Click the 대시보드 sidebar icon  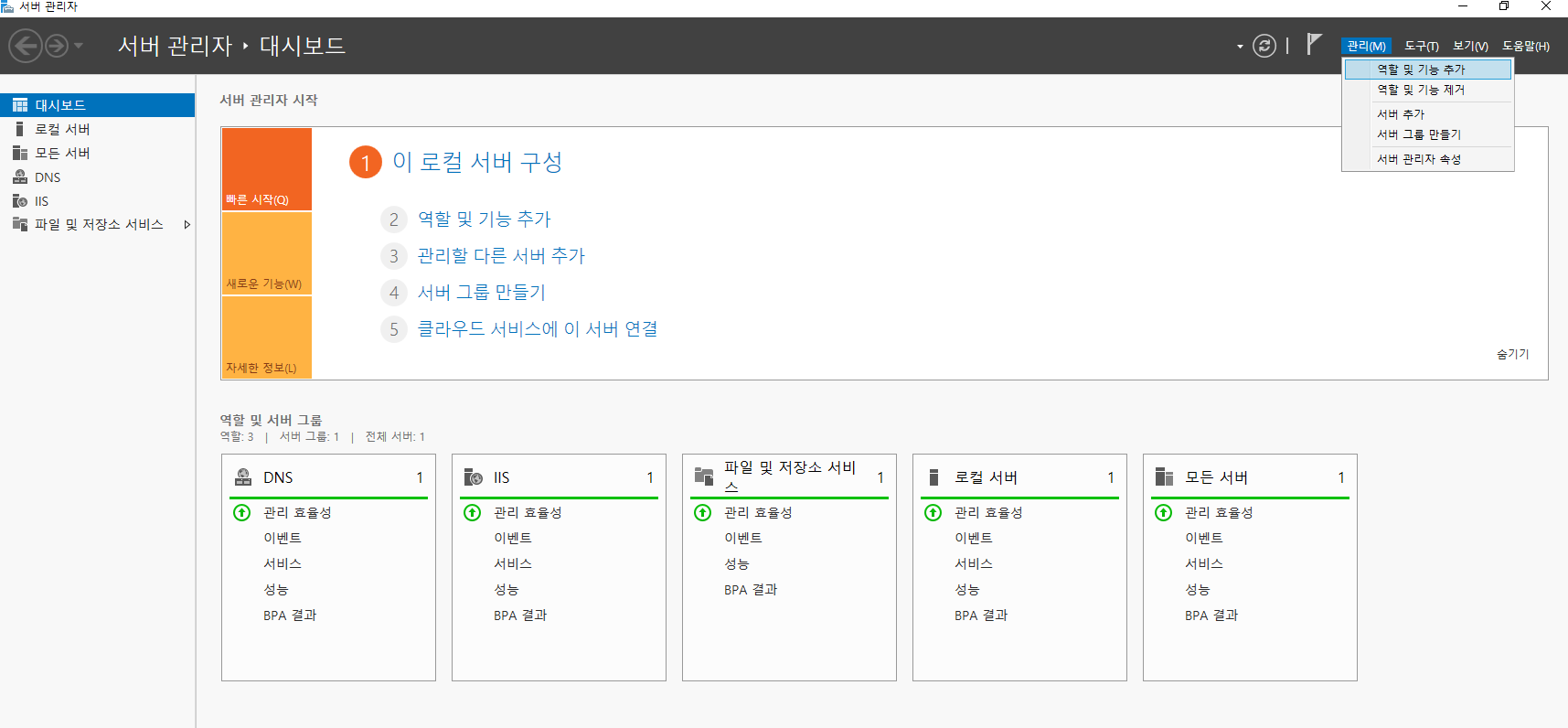pos(20,105)
